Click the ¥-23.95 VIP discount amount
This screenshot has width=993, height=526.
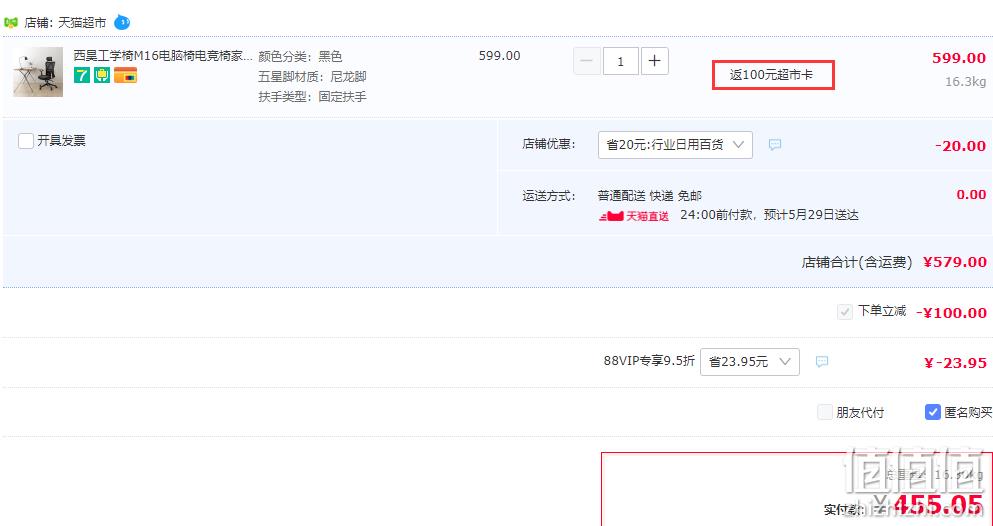click(x=955, y=363)
